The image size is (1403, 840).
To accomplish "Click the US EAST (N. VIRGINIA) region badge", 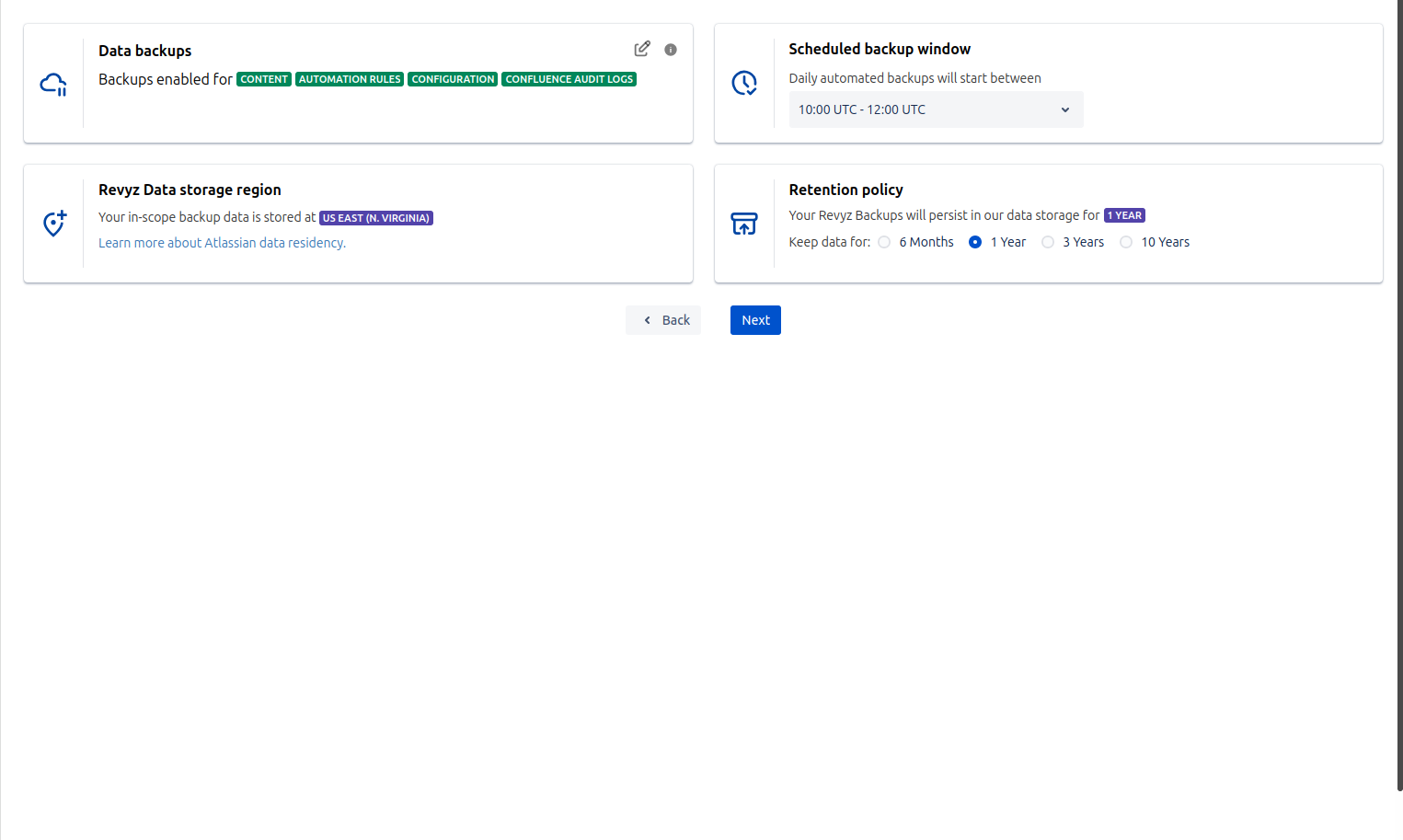I will point(375,218).
